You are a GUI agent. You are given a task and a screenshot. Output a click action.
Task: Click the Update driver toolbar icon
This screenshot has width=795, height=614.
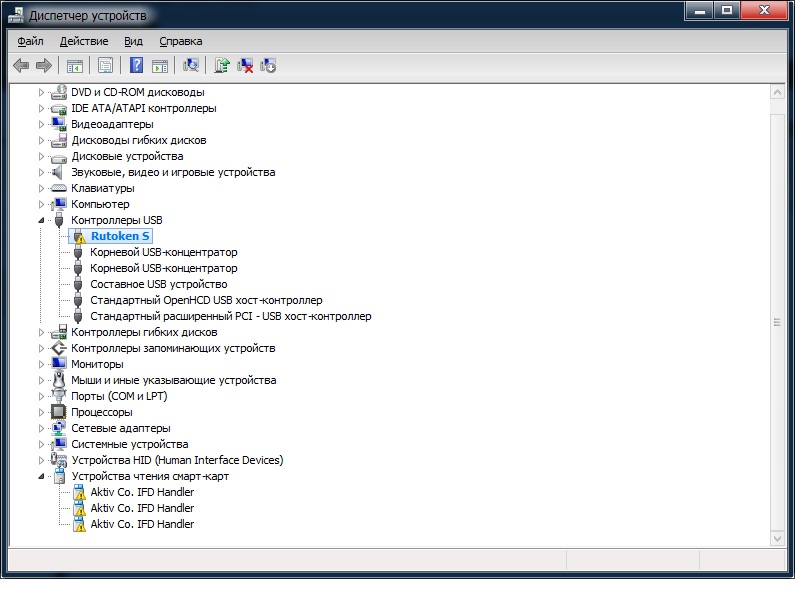[222, 66]
